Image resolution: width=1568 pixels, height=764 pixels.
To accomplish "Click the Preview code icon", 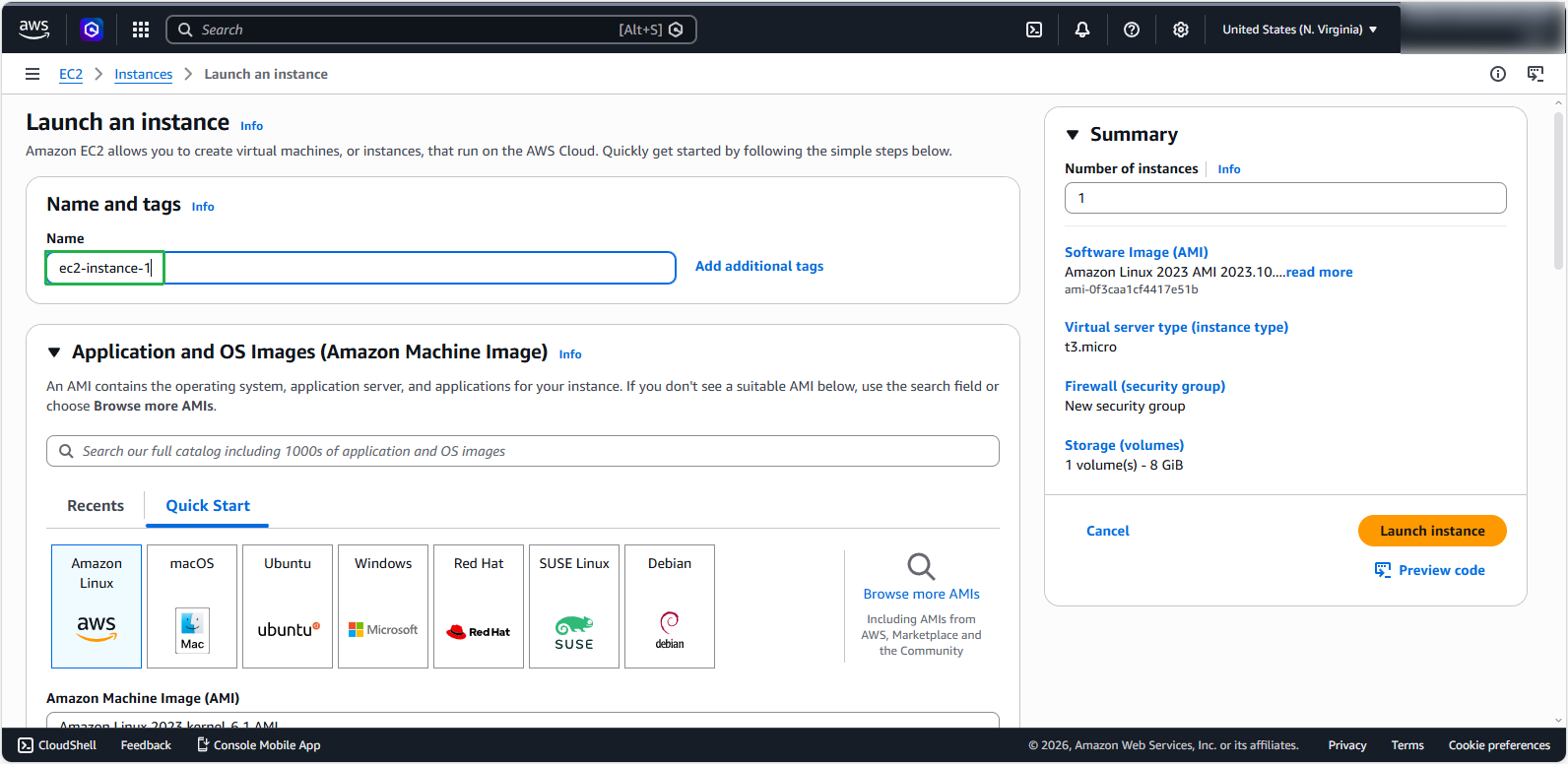I will click(1383, 570).
